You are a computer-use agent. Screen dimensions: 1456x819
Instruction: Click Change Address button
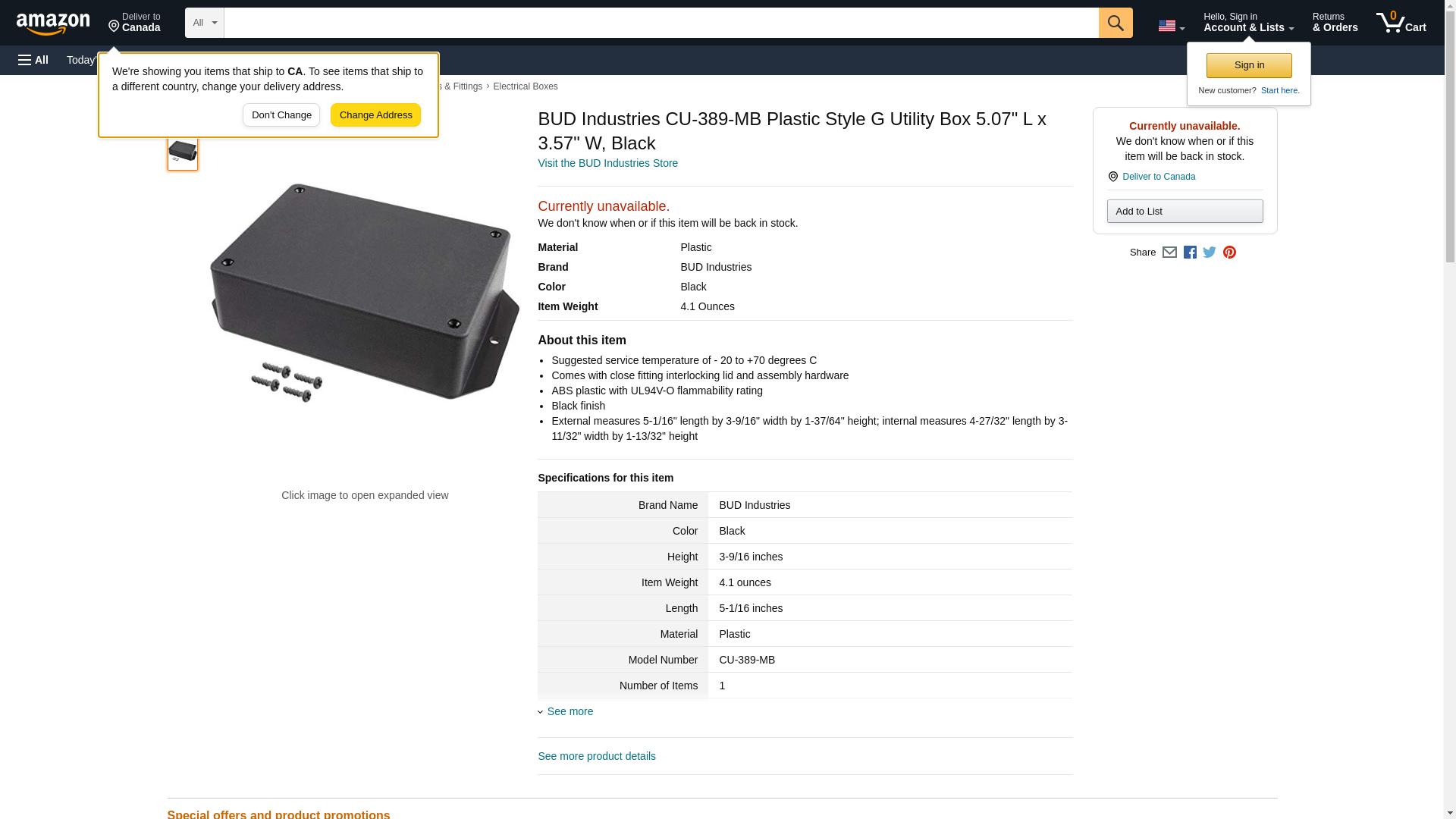(x=375, y=115)
